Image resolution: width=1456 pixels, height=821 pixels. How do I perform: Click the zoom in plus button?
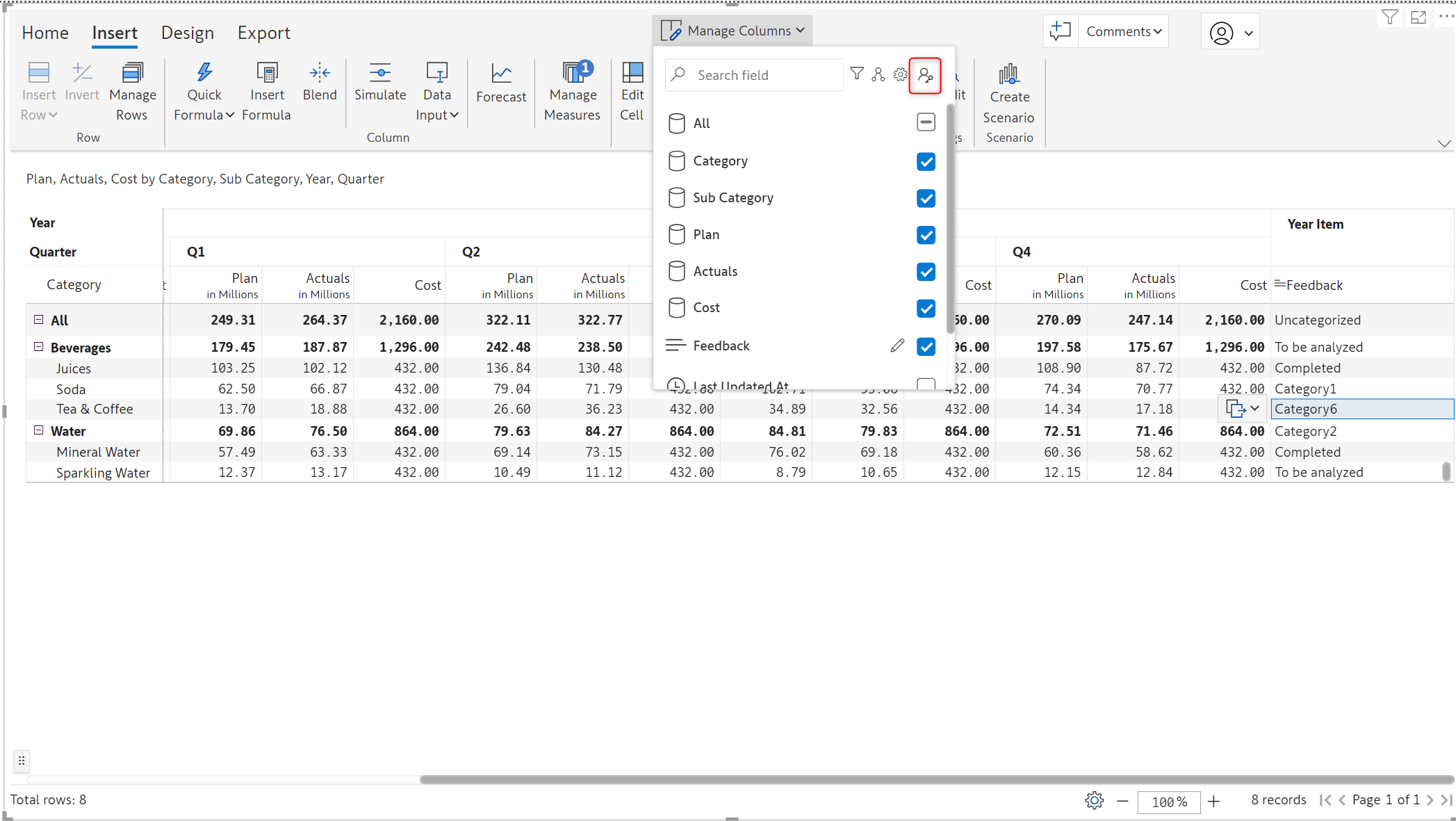(x=1213, y=802)
